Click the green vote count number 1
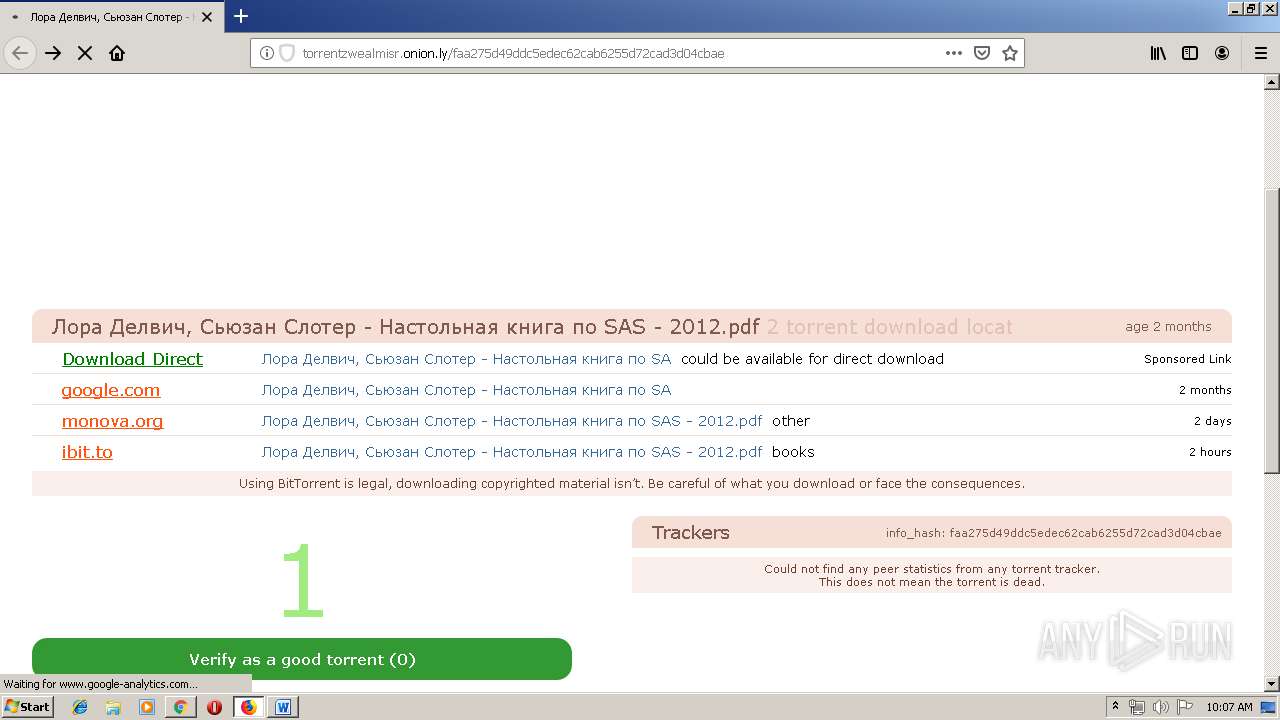Image resolution: width=1280 pixels, height=720 pixels. (302, 583)
